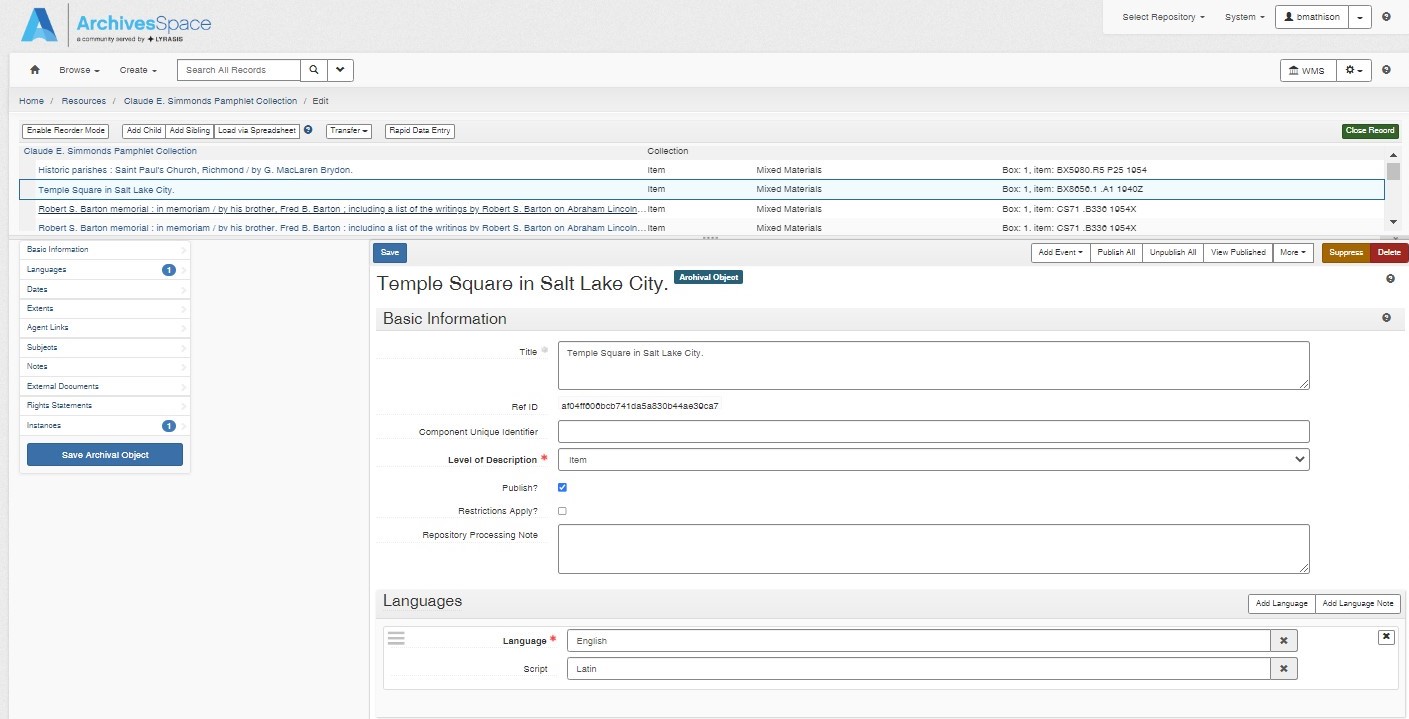Open the System menu

[1243, 16]
